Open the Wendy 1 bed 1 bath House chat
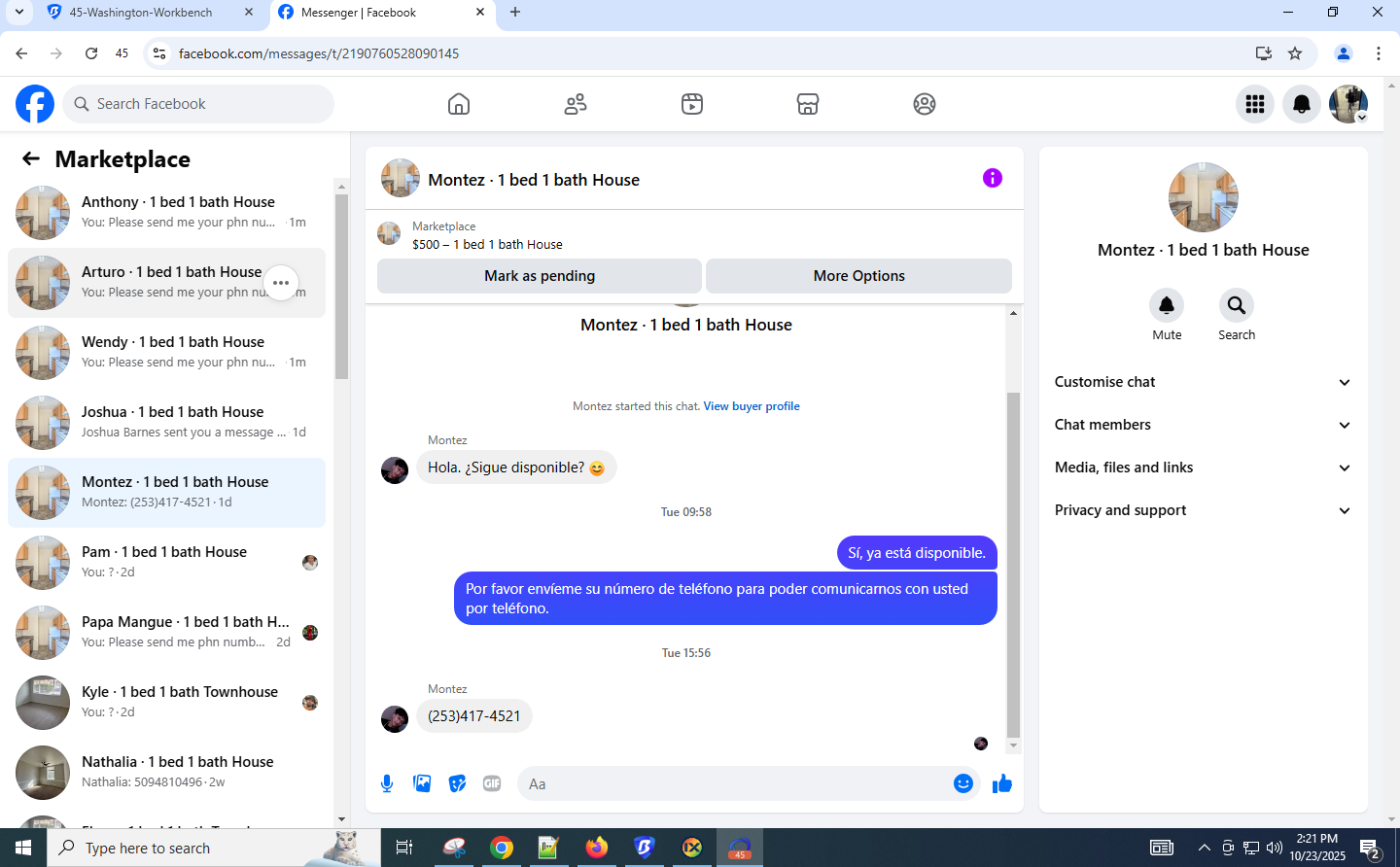Viewport: 1400px width, 867px height. tap(167, 353)
